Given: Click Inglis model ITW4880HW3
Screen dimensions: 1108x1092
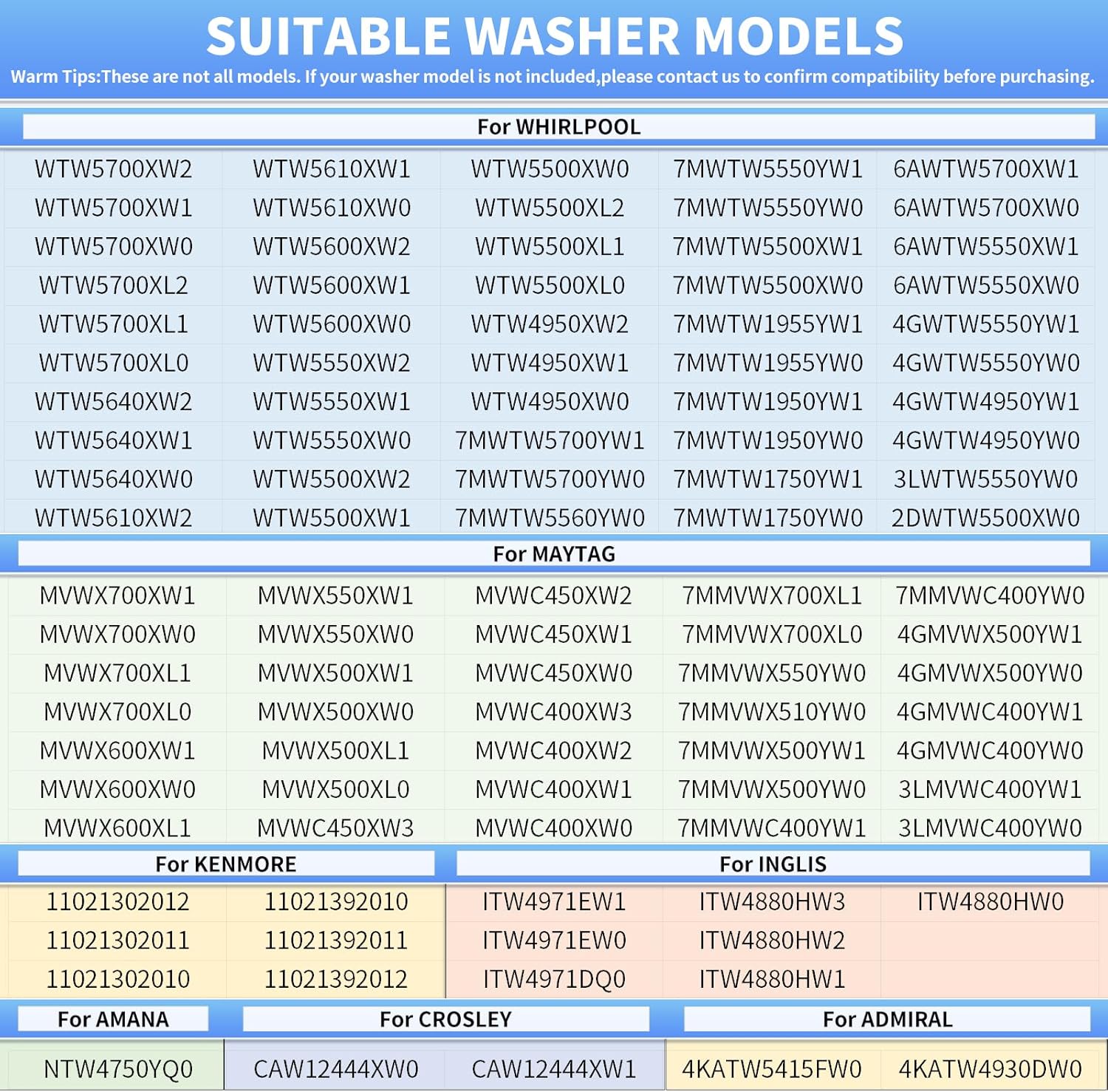Looking at the screenshot, I should 772,902.
